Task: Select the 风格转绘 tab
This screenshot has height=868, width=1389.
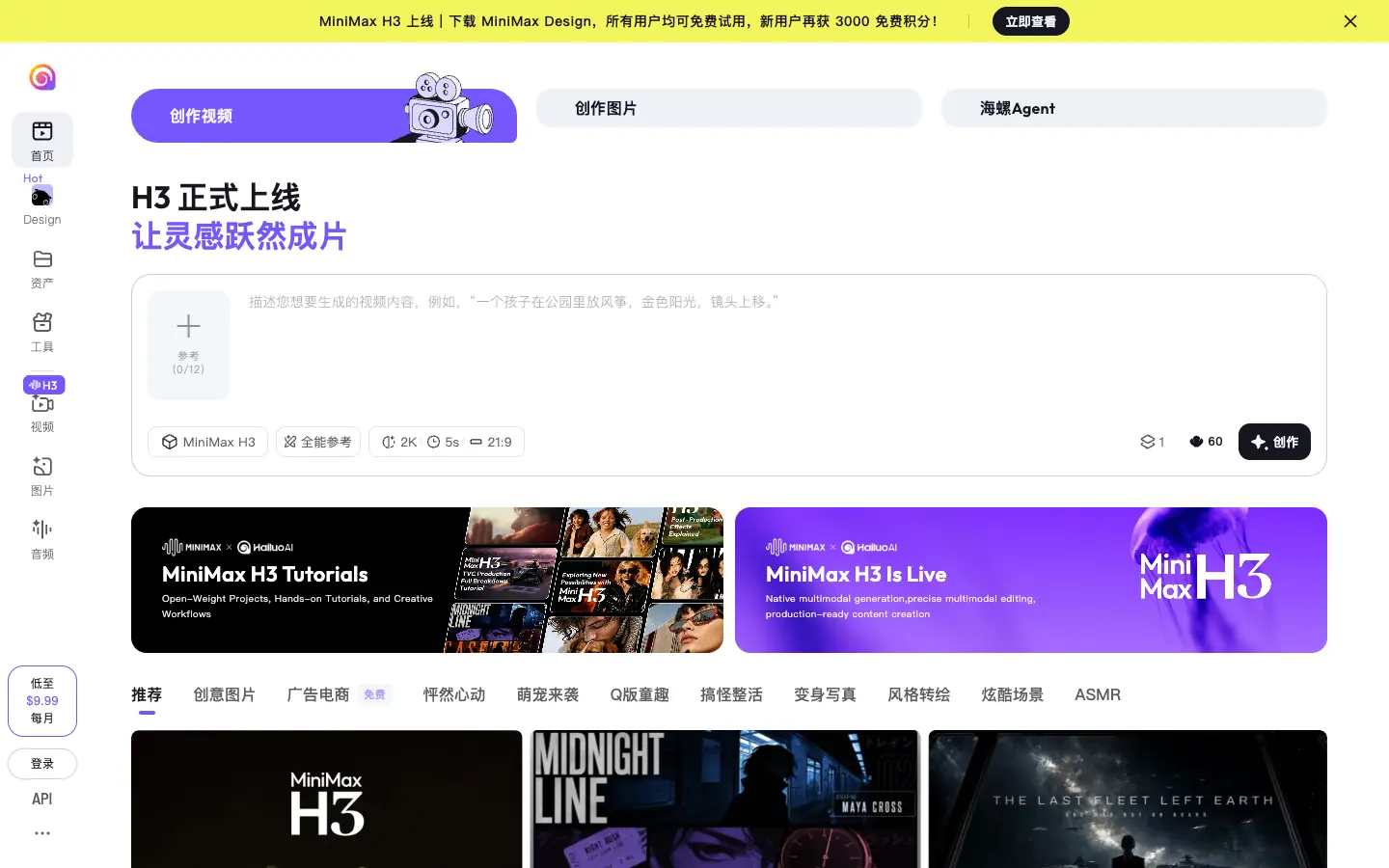Action: (918, 694)
